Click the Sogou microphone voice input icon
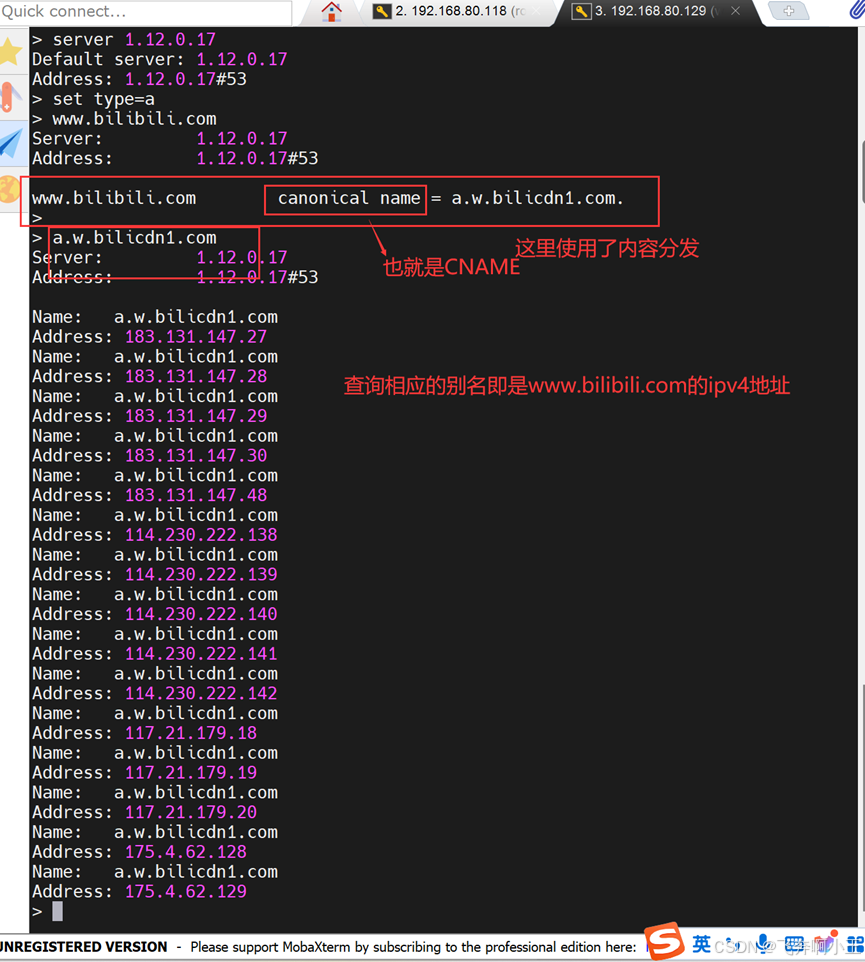865x962 pixels. coord(763,944)
